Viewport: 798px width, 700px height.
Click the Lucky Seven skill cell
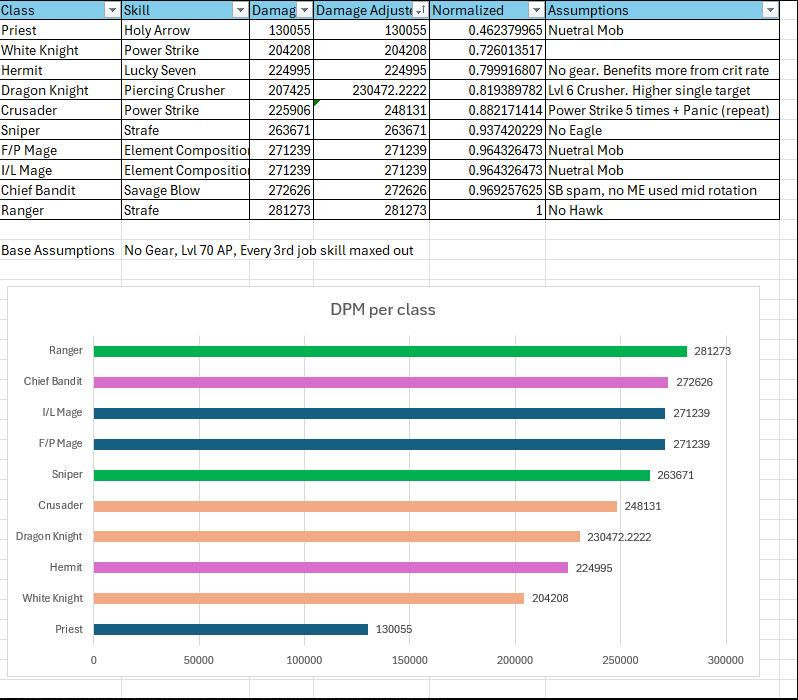coord(186,70)
